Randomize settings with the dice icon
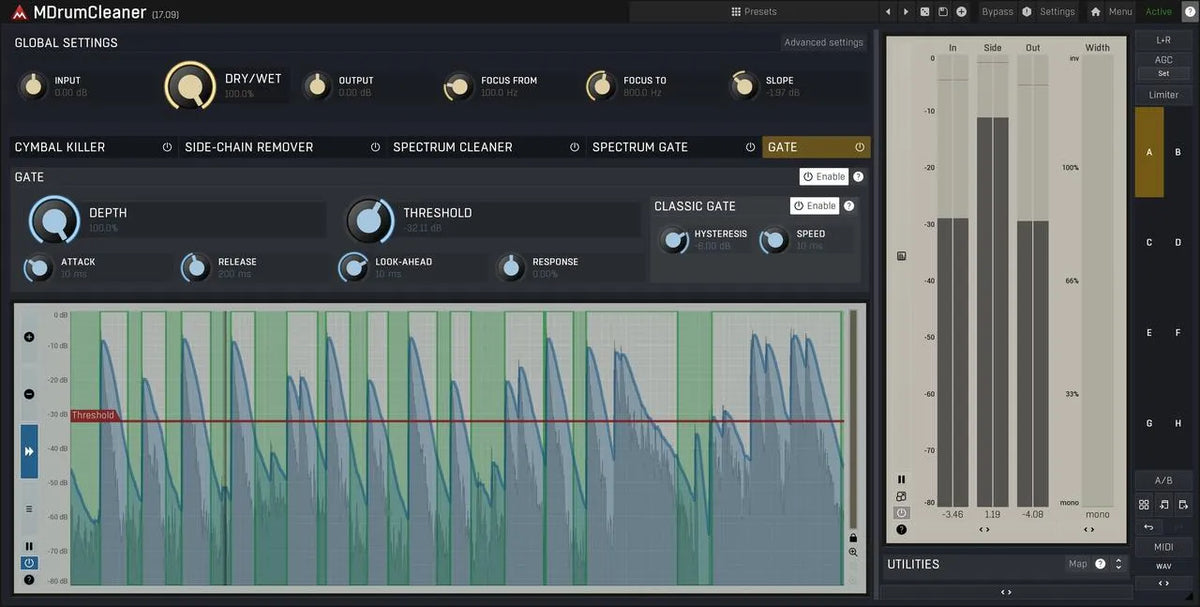Screen dimensions: 1200x607 [924, 12]
